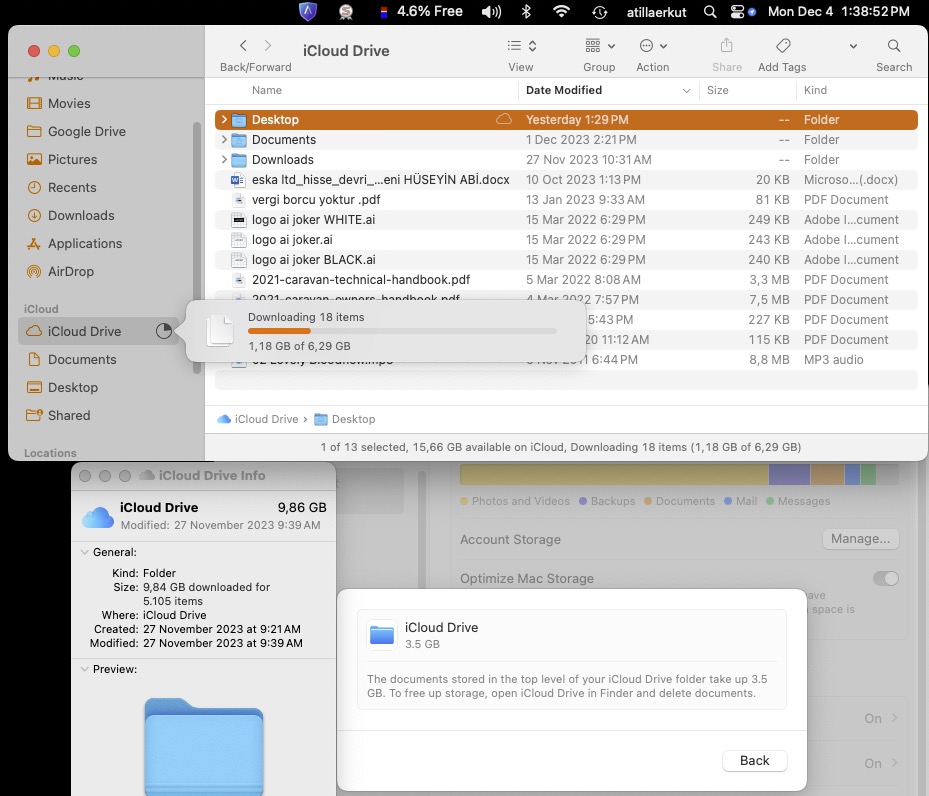Click the Manage... button for Account Storage
929x796 pixels.
(860, 539)
